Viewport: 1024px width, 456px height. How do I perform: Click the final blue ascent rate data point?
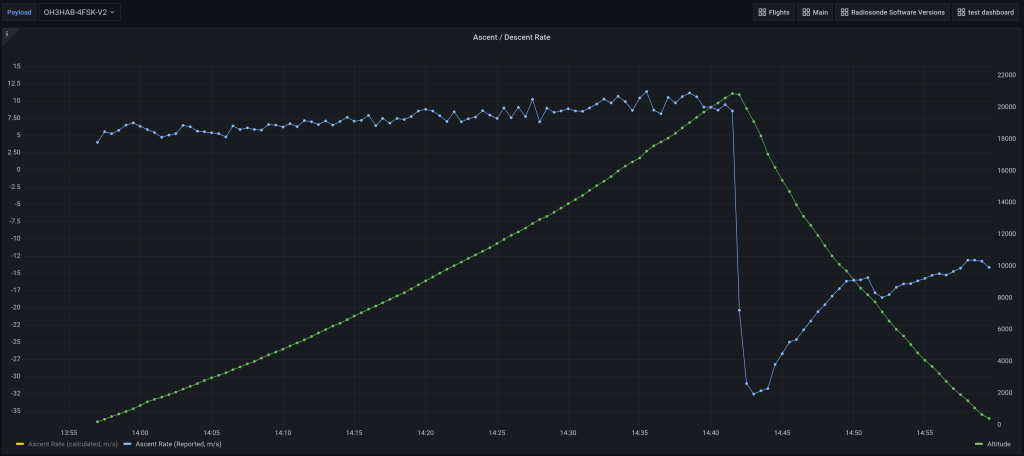989,267
